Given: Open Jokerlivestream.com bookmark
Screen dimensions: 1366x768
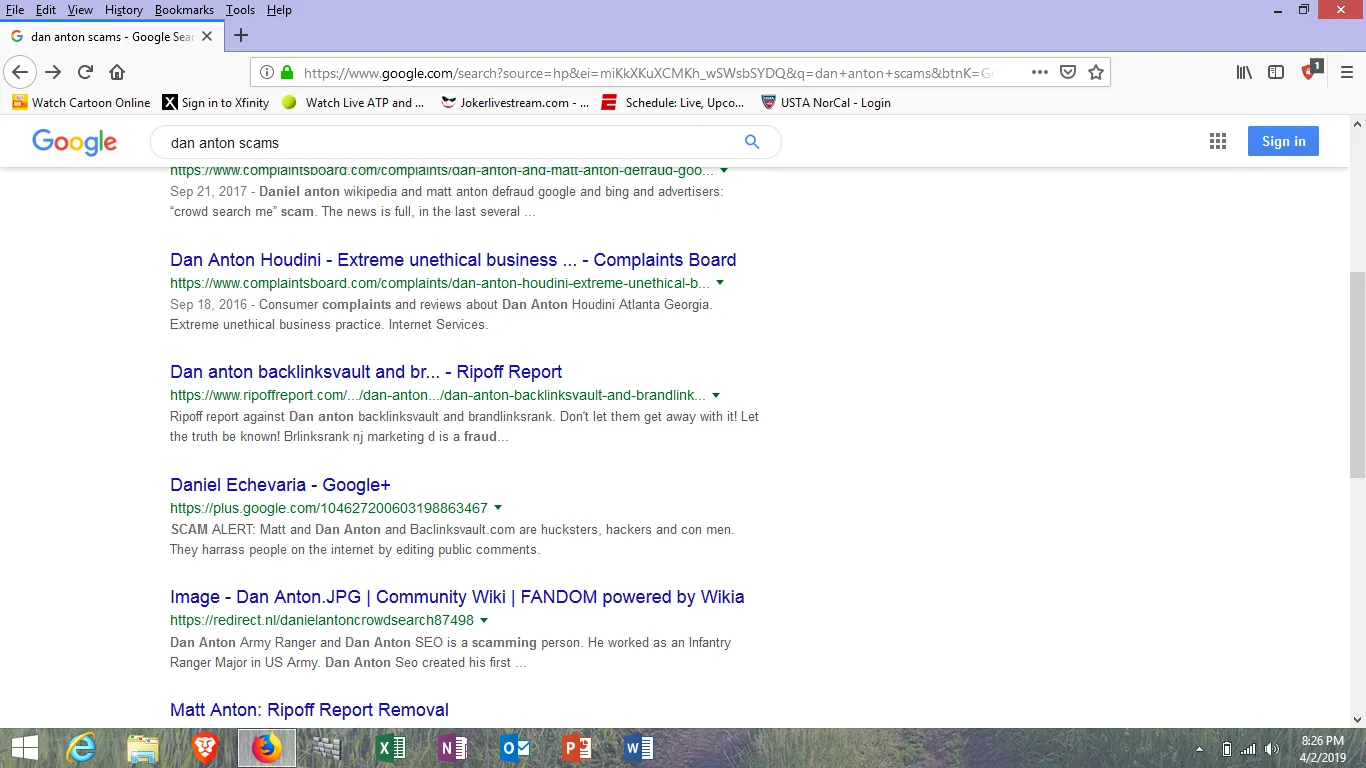Looking at the screenshot, I should (x=515, y=102).
